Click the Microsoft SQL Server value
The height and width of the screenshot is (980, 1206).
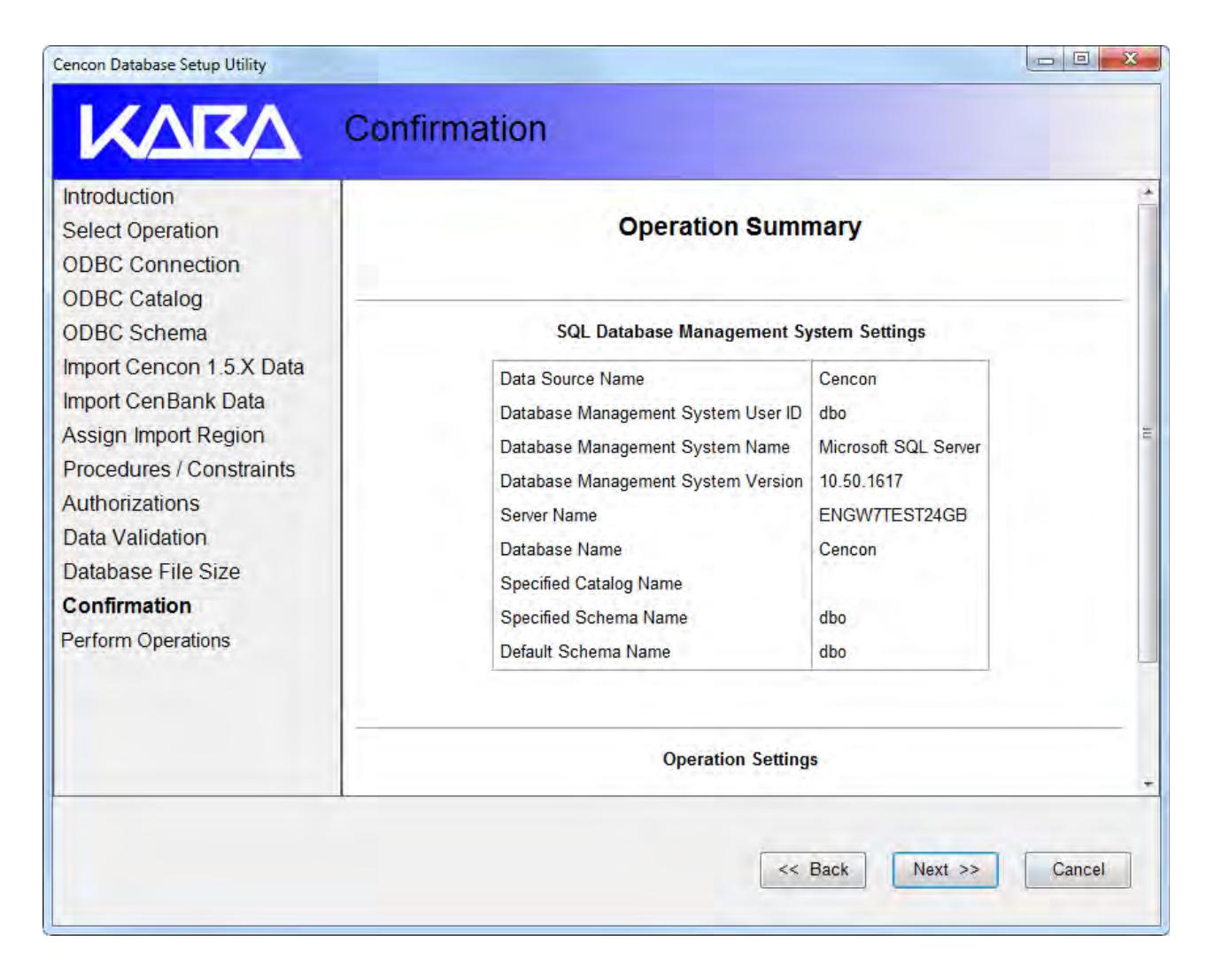(900, 447)
